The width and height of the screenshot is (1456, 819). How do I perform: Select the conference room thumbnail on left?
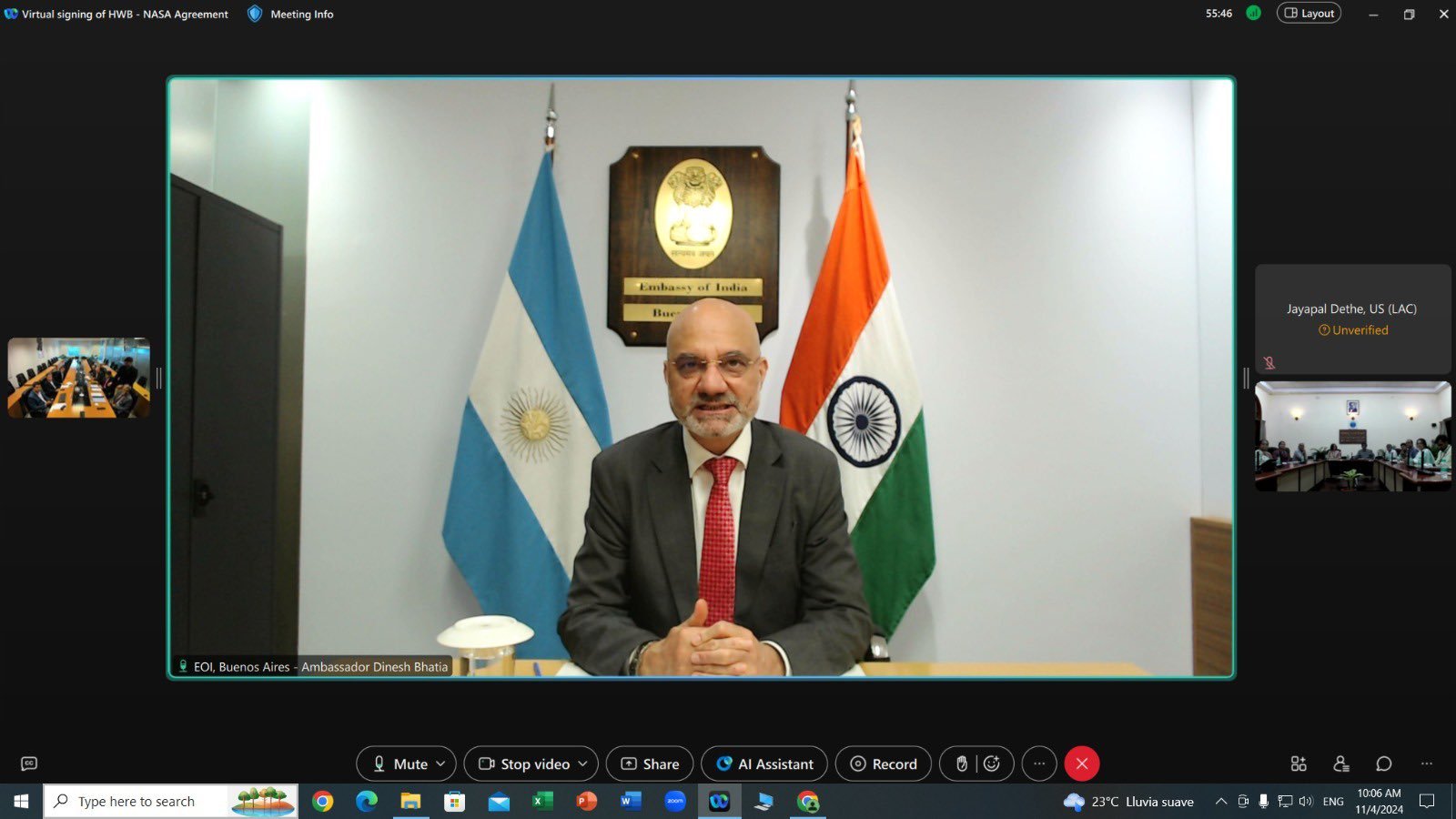[x=79, y=378]
